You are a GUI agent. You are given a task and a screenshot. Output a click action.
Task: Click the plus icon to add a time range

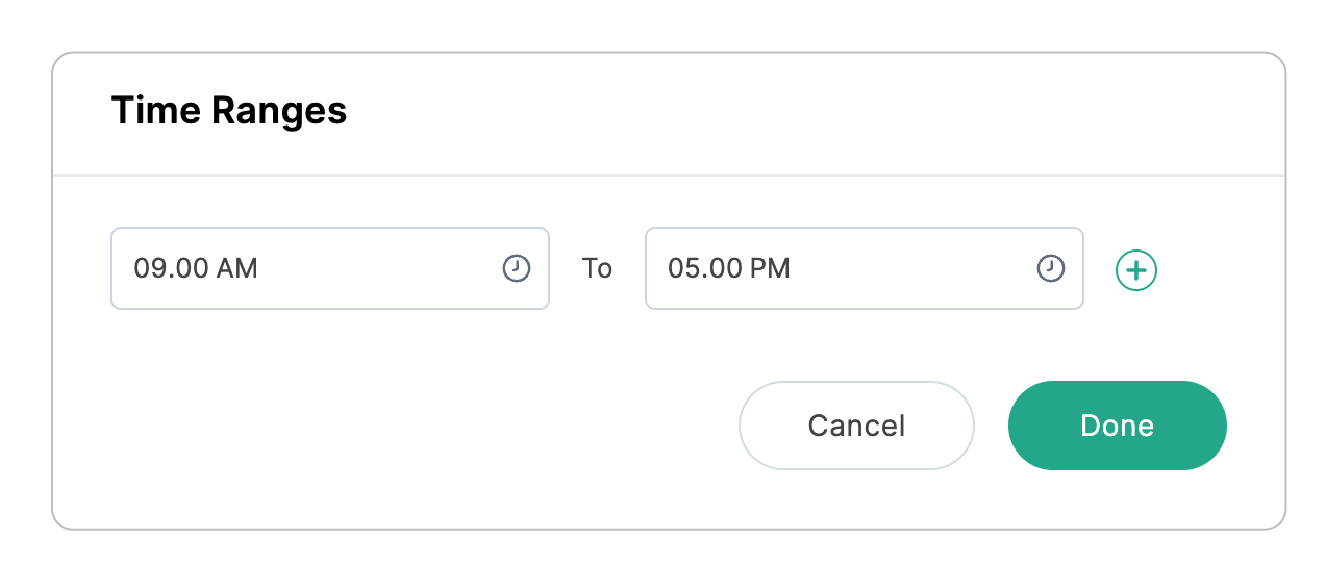pyautogui.click(x=1135, y=269)
